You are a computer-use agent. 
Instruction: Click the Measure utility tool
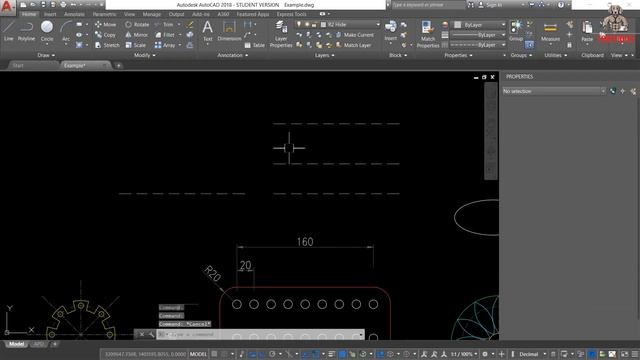550,31
